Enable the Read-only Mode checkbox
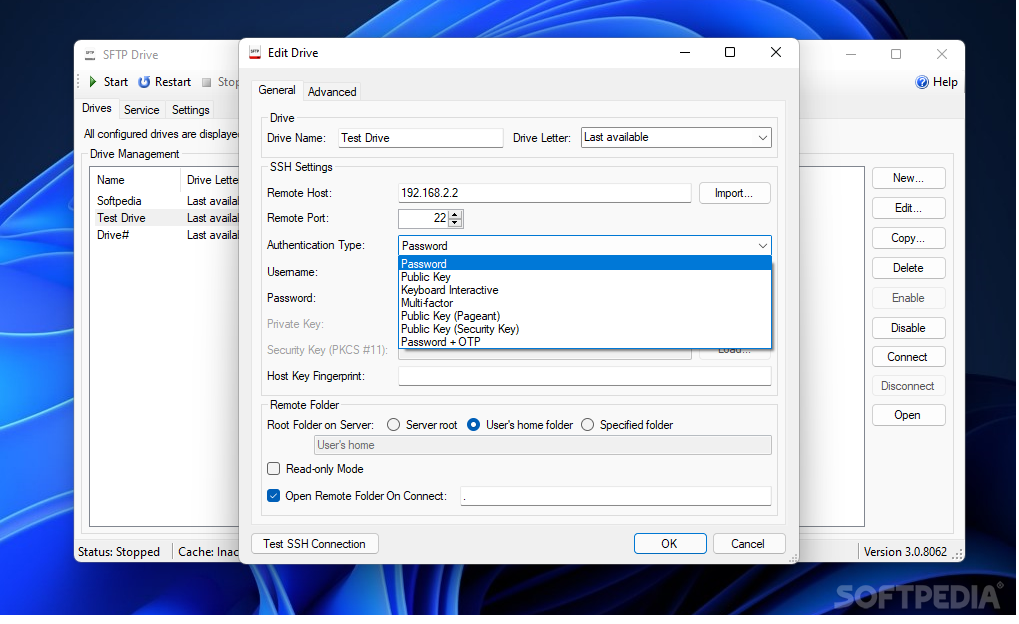This screenshot has width=1019, height=624. pos(274,469)
